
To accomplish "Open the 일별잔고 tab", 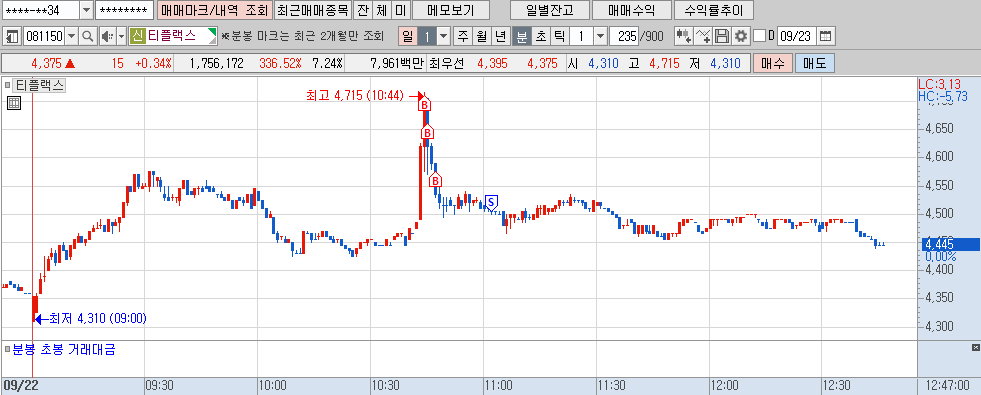I will 550,10.
